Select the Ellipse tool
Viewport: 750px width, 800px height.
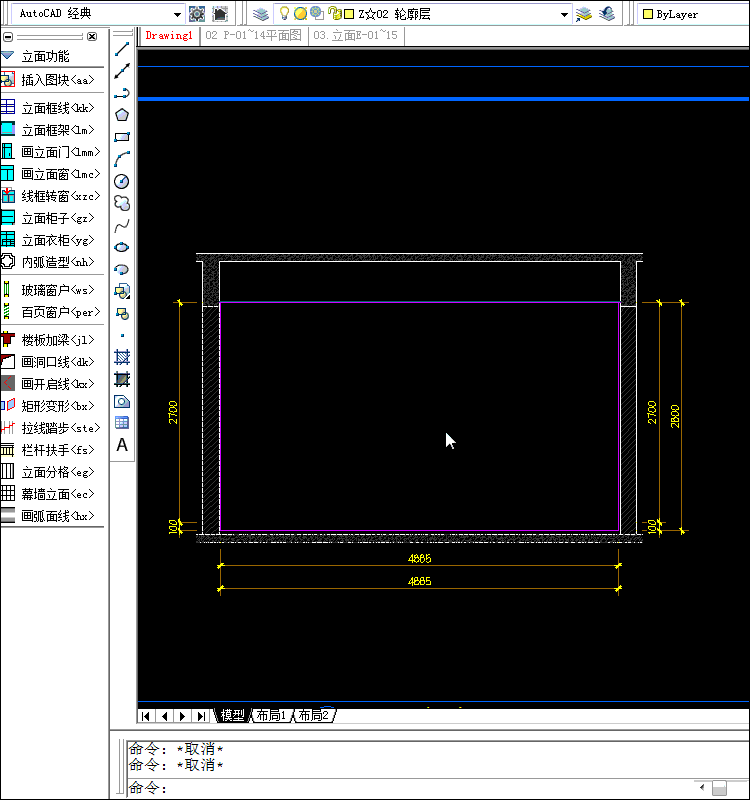click(x=122, y=247)
